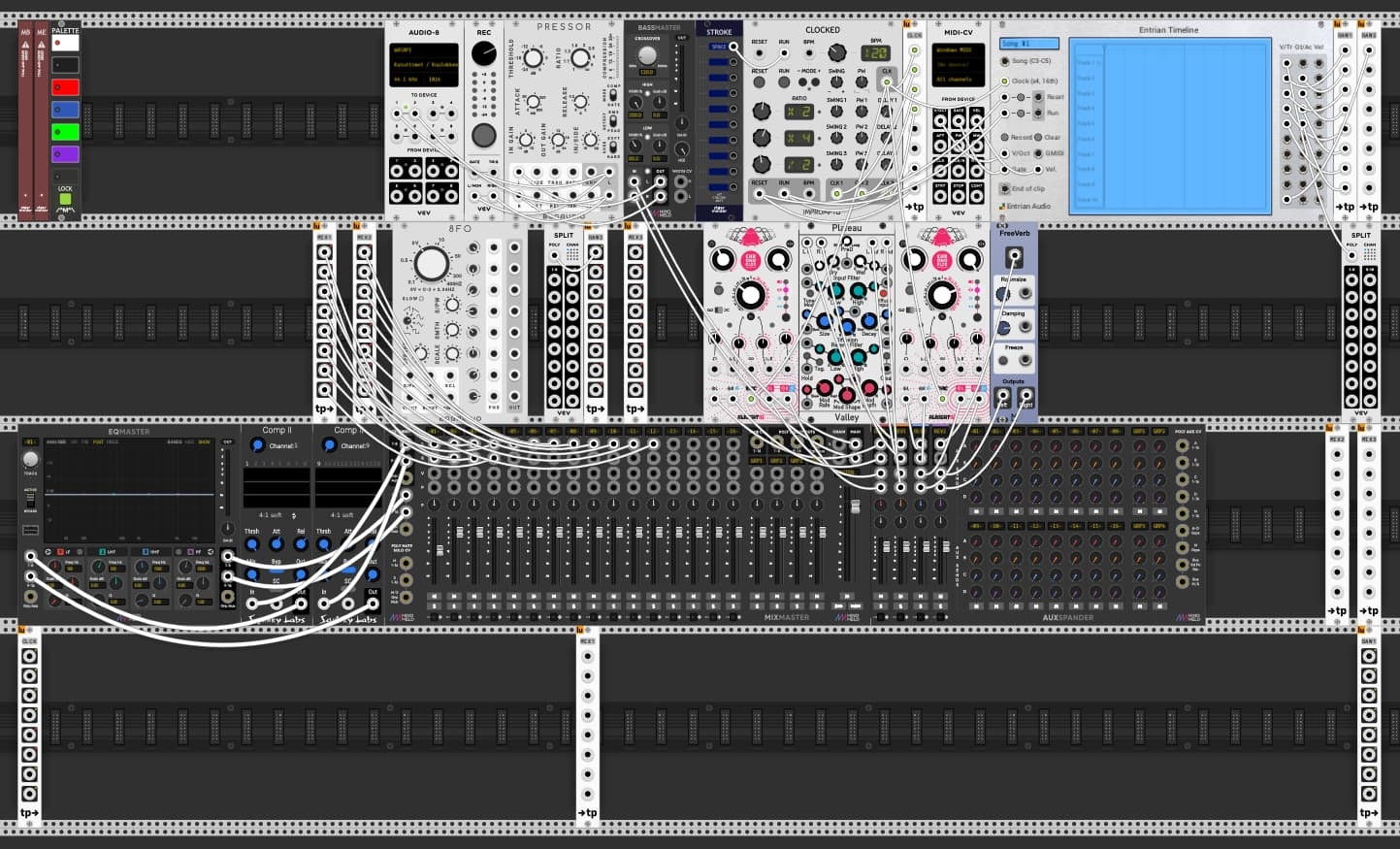Open the Windows MIDI device dropdown on MIDI-CV

955,50
